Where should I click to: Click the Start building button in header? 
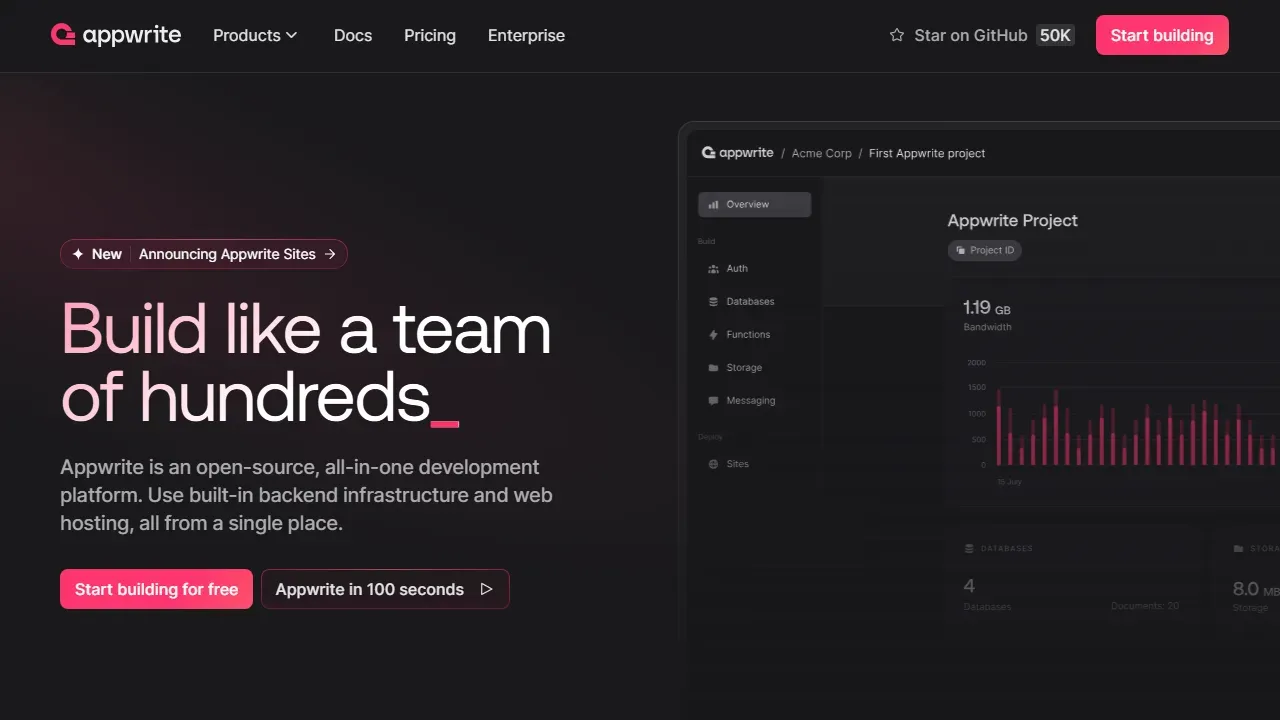[1162, 35]
